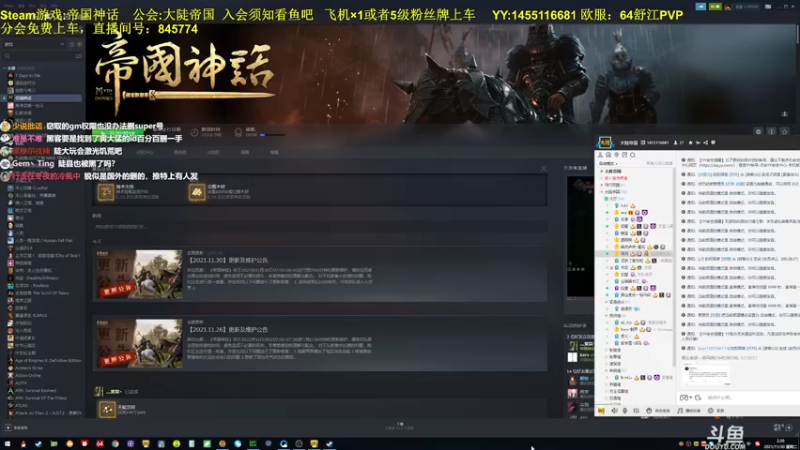Open the 【2021.11.30】更新及维护公告 headline
Screen dimensions: 800x450
click(228, 260)
